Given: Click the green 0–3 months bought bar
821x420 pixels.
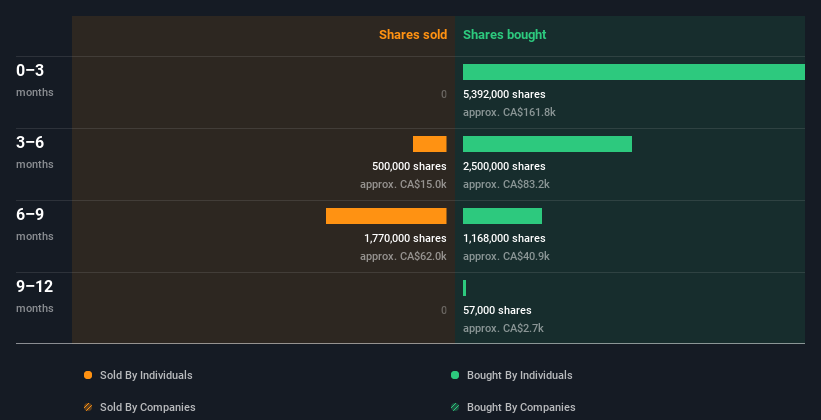Looking at the screenshot, I should click(634, 72).
